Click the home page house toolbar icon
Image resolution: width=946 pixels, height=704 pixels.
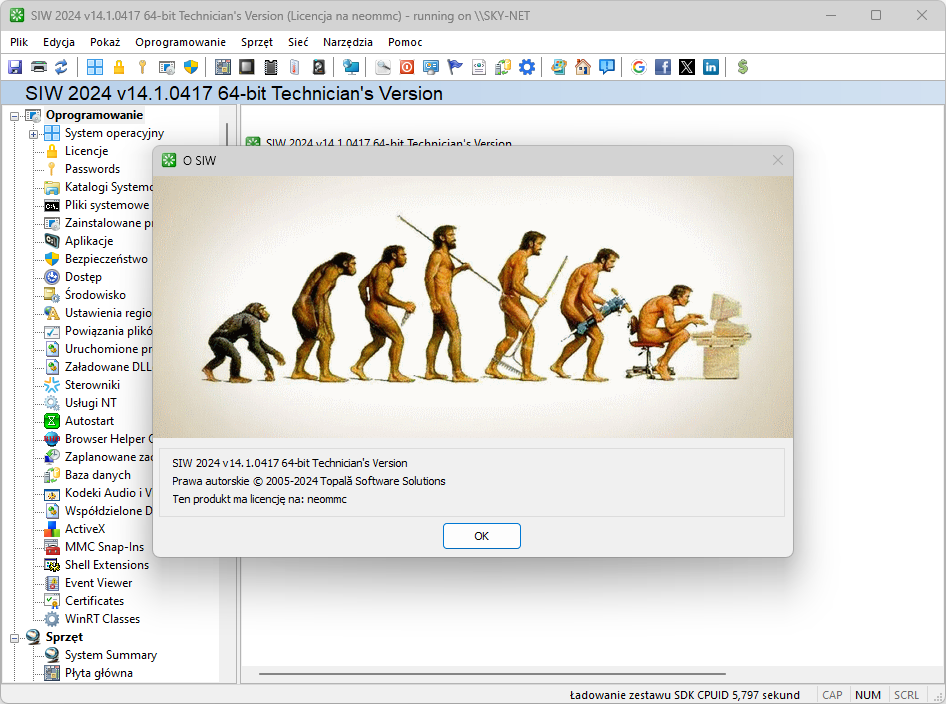pyautogui.click(x=583, y=67)
